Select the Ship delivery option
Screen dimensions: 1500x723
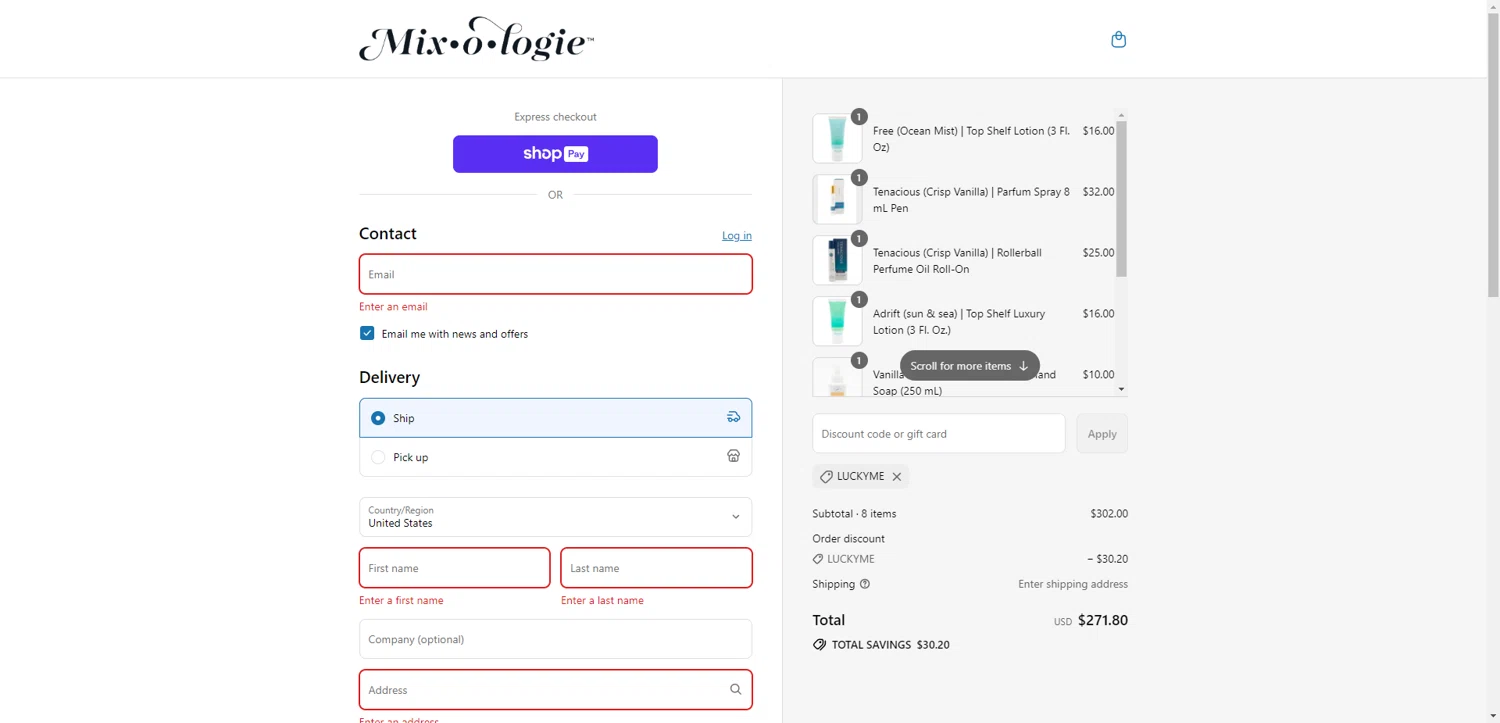(555, 418)
